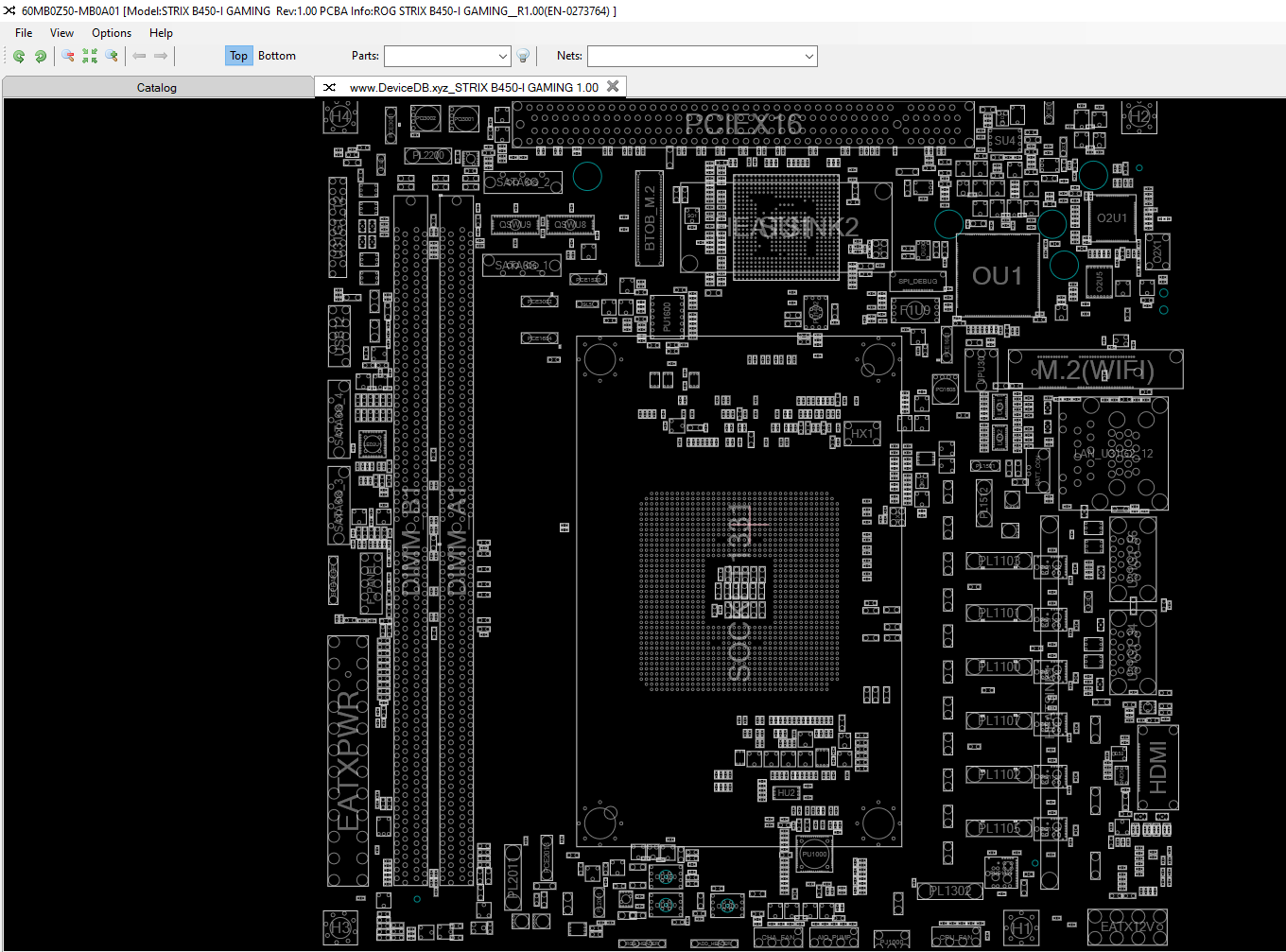The height and width of the screenshot is (952, 1286).
Task: Select the PL2200 component
Action: [x=428, y=155]
